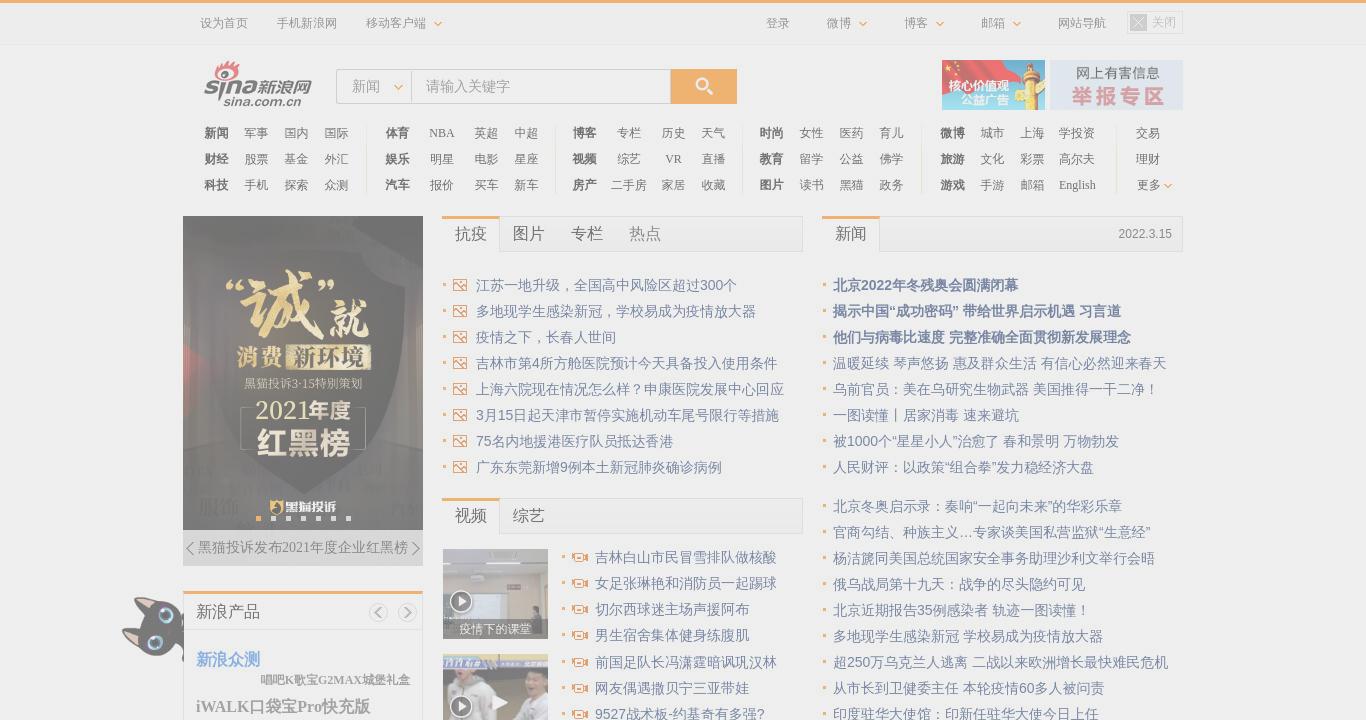This screenshot has width=1366, height=720.
Task: Open headline 人民财评 组合拳 article
Action: click(x=963, y=467)
